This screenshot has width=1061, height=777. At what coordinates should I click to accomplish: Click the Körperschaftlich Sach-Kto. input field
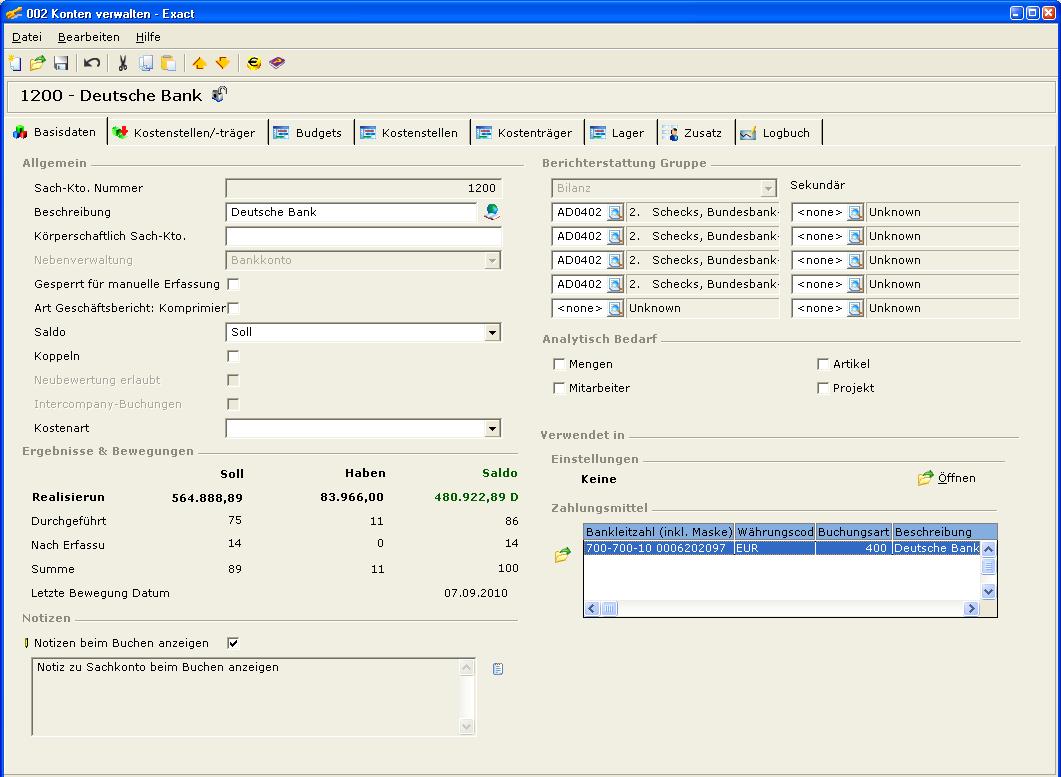pyautogui.click(x=363, y=236)
